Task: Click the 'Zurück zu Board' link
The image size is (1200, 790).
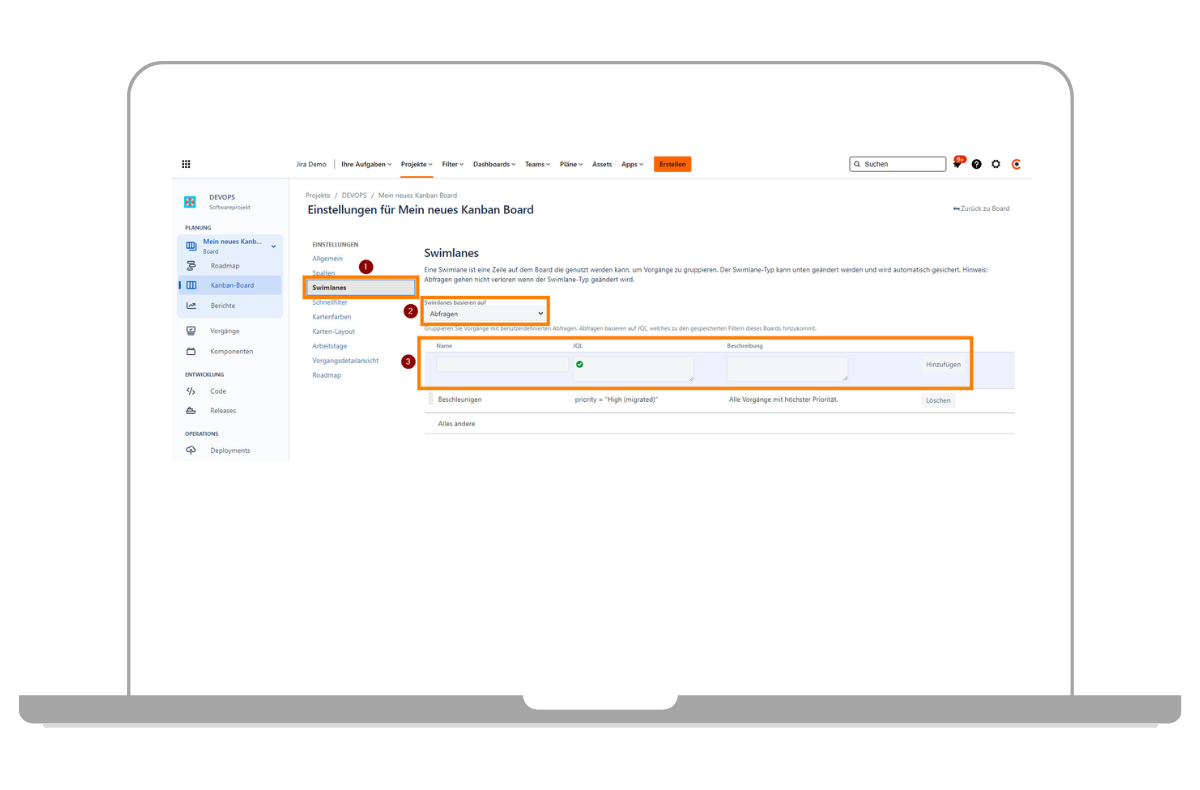Action: click(x=981, y=209)
